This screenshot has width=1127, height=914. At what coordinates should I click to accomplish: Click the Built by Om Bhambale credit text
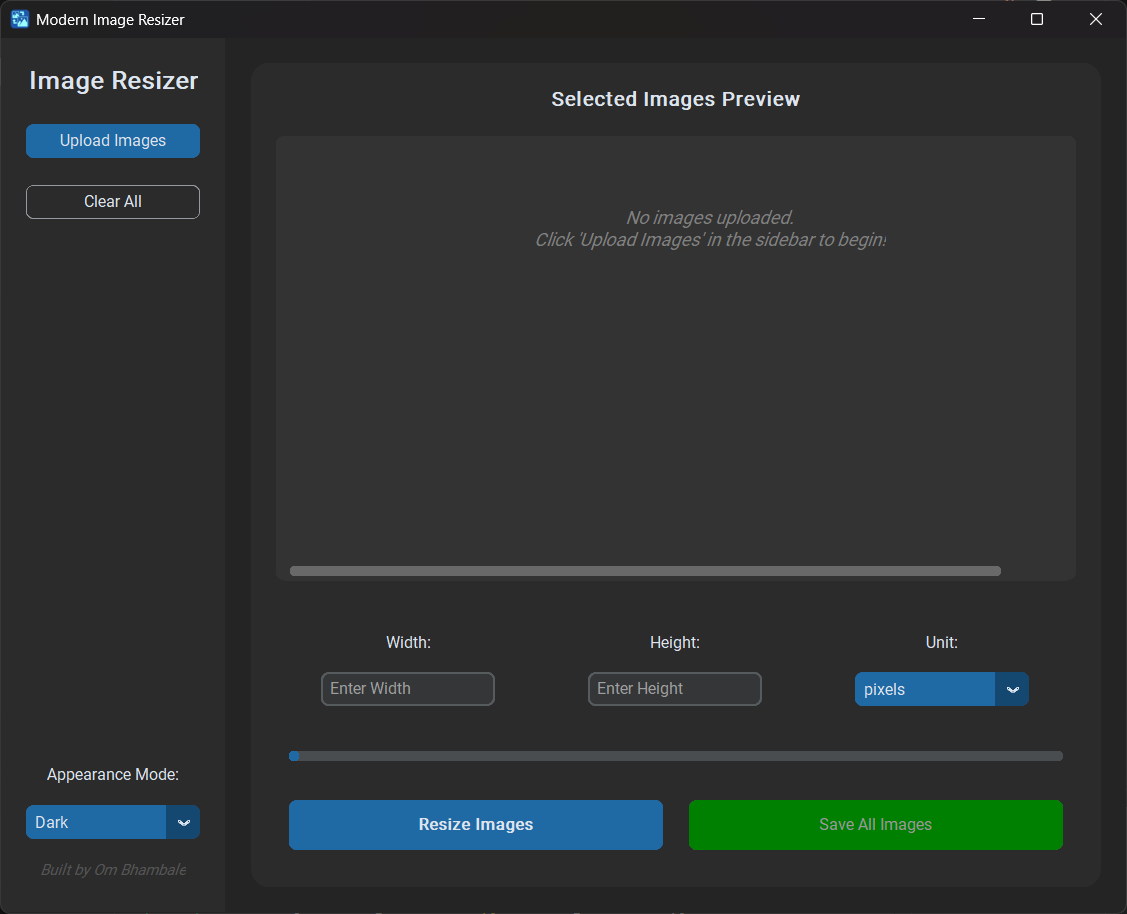point(112,869)
